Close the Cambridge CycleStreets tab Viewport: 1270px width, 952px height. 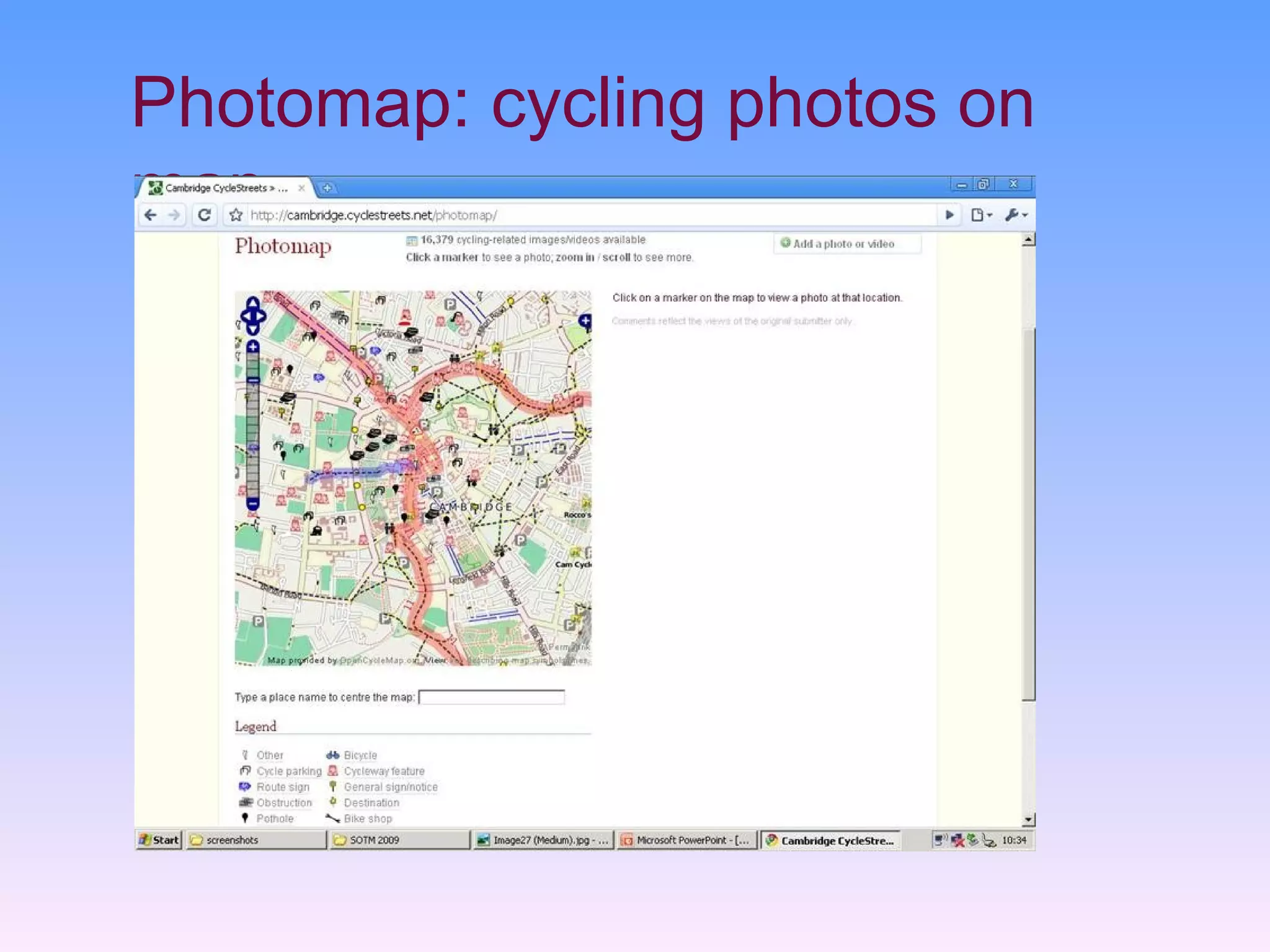pos(301,188)
